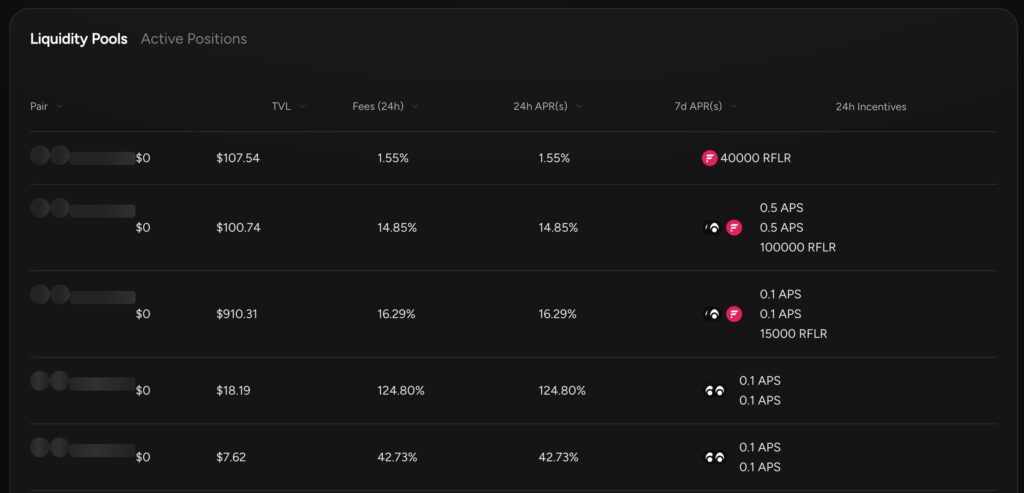Click the token pair icons in the $7.62 row
The height and width of the screenshot is (493, 1024).
(50, 447)
